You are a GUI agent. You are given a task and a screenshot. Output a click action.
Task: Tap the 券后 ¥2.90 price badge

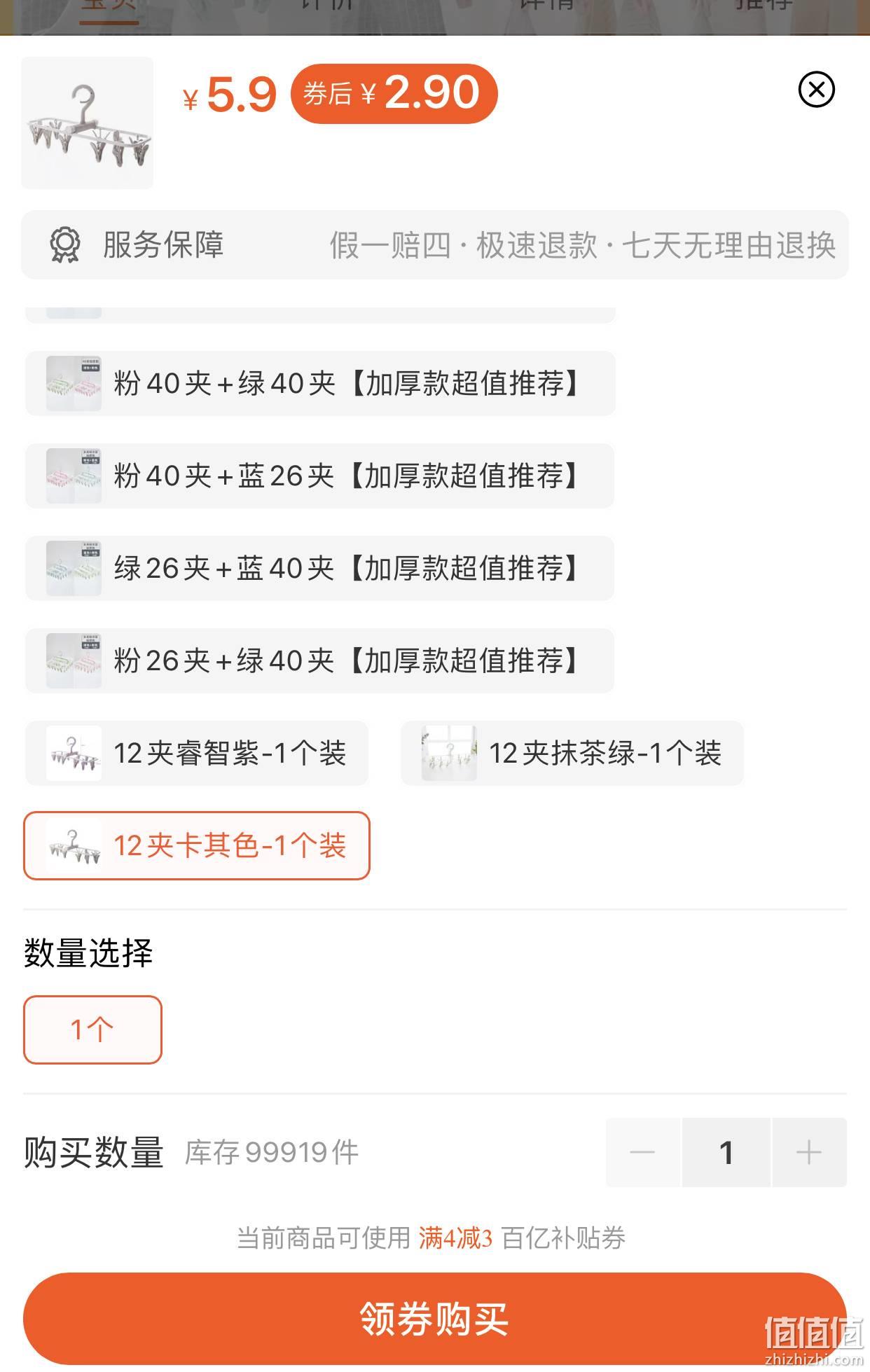[x=394, y=93]
